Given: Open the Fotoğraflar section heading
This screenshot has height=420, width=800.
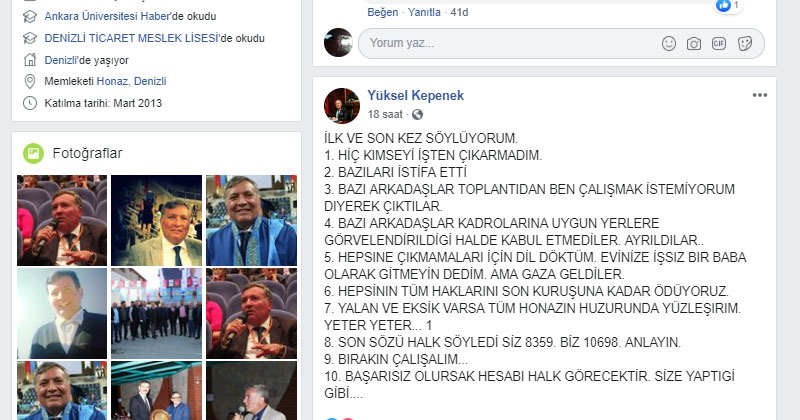Looking at the screenshot, I should coord(87,153).
